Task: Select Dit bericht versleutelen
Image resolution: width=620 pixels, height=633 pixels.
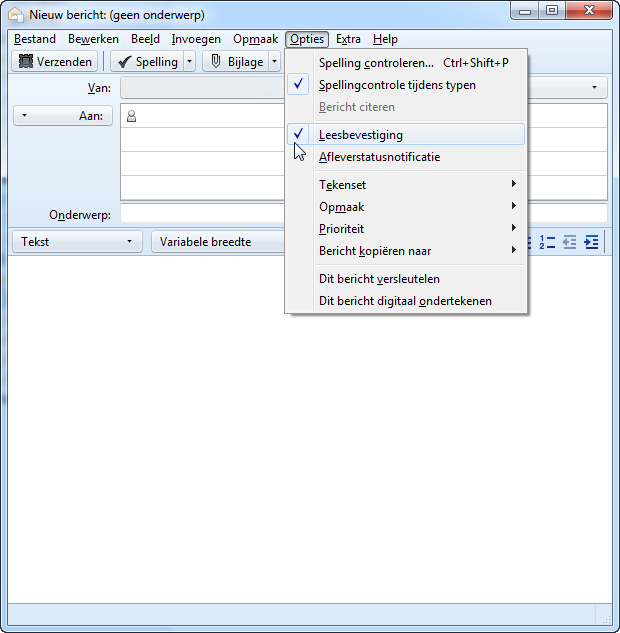Action: [x=406, y=279]
